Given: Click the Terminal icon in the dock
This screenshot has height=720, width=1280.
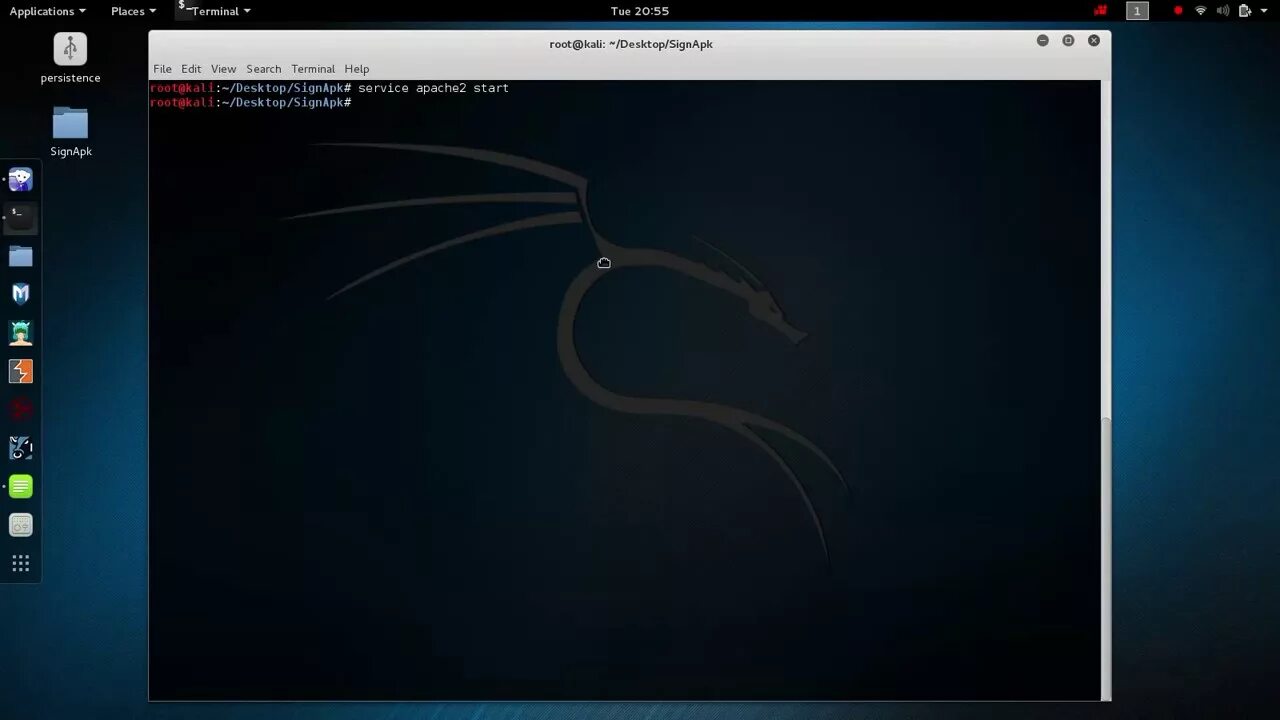Looking at the screenshot, I should tap(21, 218).
